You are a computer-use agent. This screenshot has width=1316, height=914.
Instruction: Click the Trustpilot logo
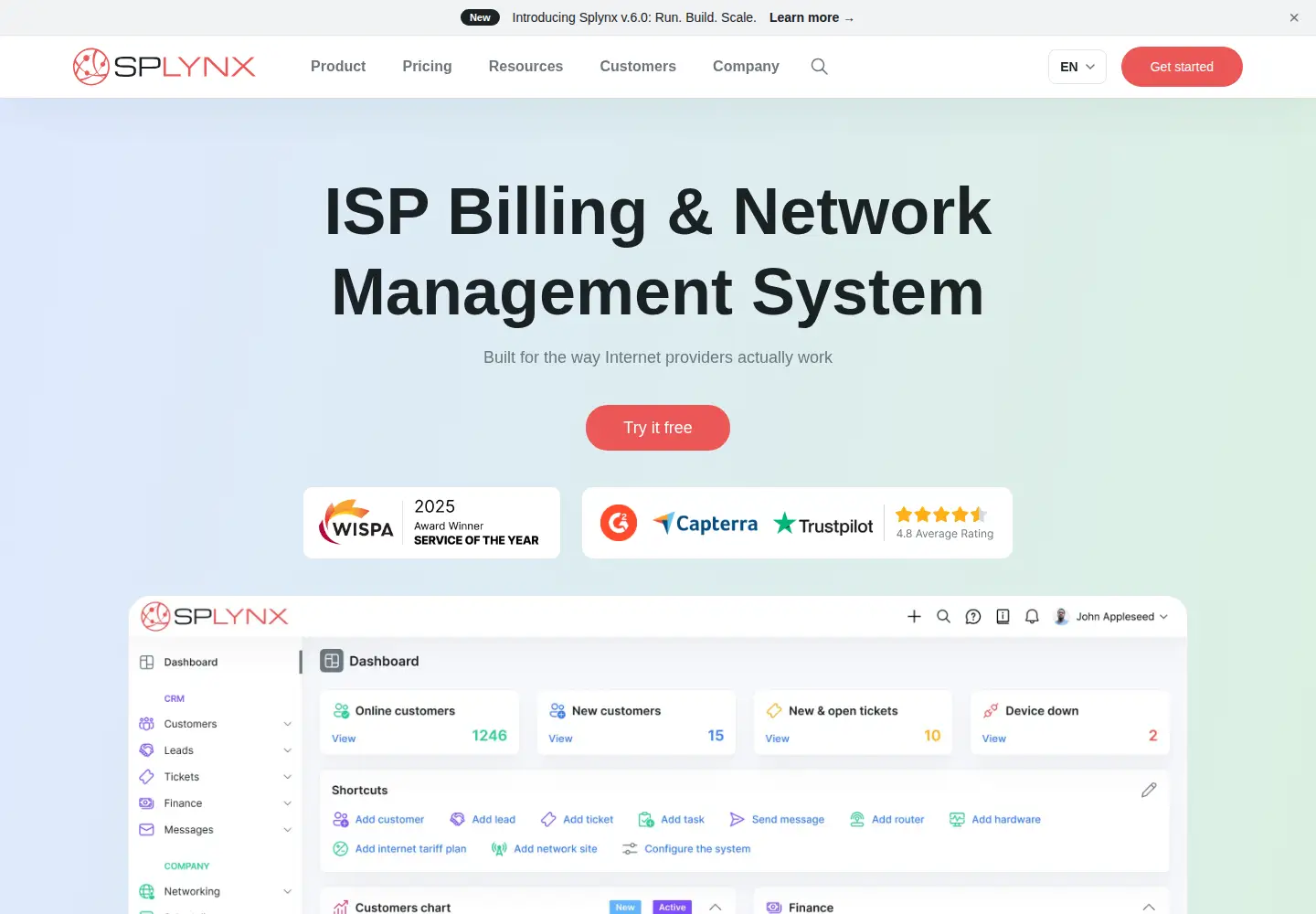pyautogui.click(x=823, y=525)
